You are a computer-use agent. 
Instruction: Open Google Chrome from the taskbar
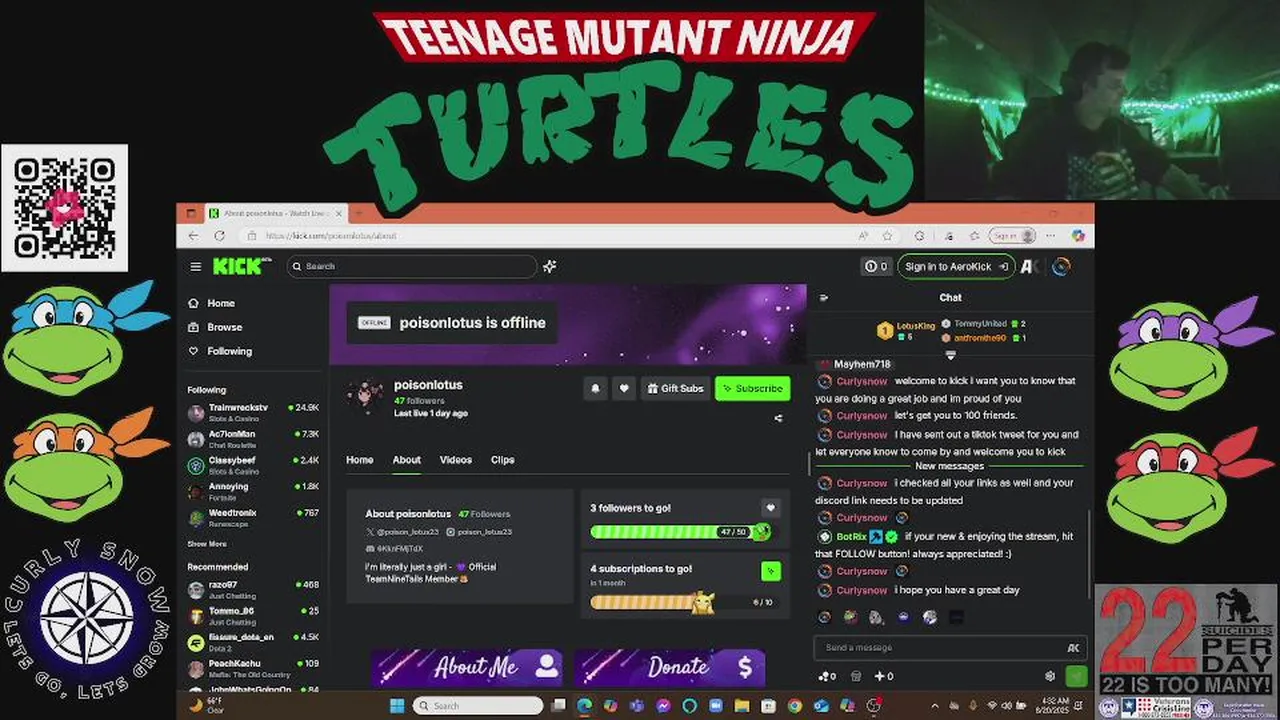(794, 706)
